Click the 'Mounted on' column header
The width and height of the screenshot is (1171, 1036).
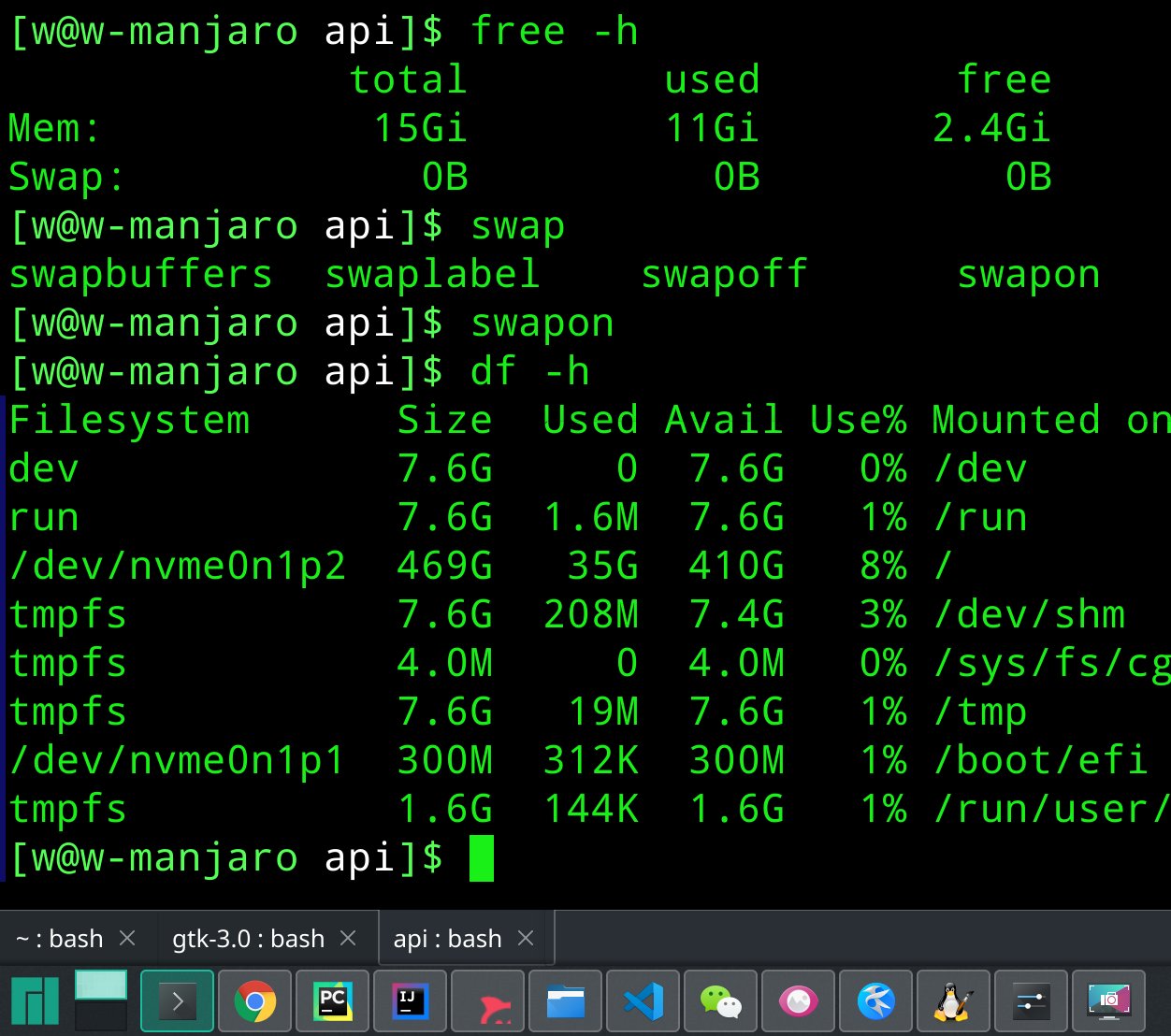click(x=1051, y=420)
